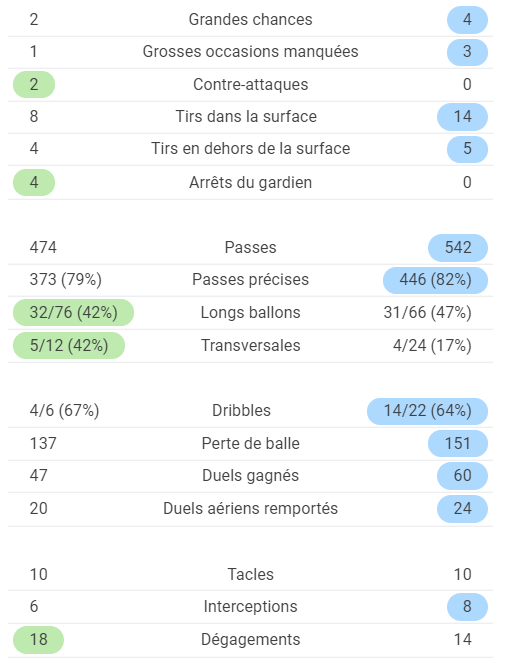The width and height of the screenshot is (507, 669).
Task: Select the Passes stat label
Action: 251,247
